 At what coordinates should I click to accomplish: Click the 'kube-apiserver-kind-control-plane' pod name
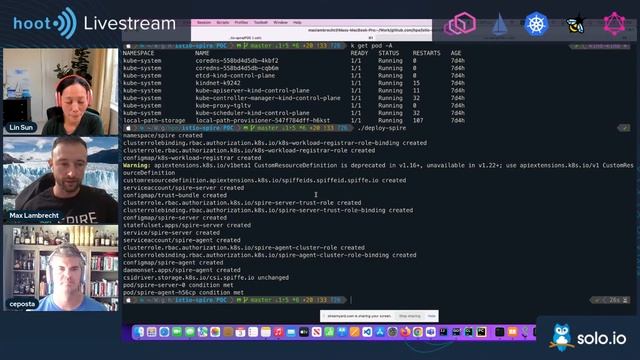(x=252, y=91)
